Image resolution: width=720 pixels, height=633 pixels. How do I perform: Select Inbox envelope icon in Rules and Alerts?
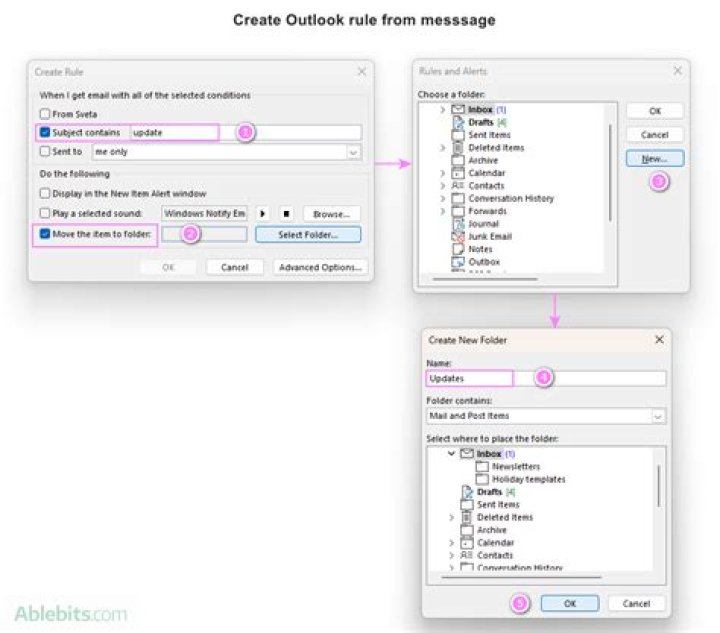[x=458, y=110]
